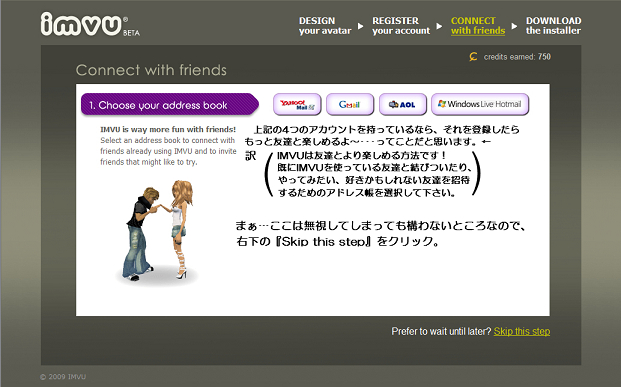621x387 pixels.
Task: Click the IMVU is way more fun with friends! text
Action: [168, 130]
